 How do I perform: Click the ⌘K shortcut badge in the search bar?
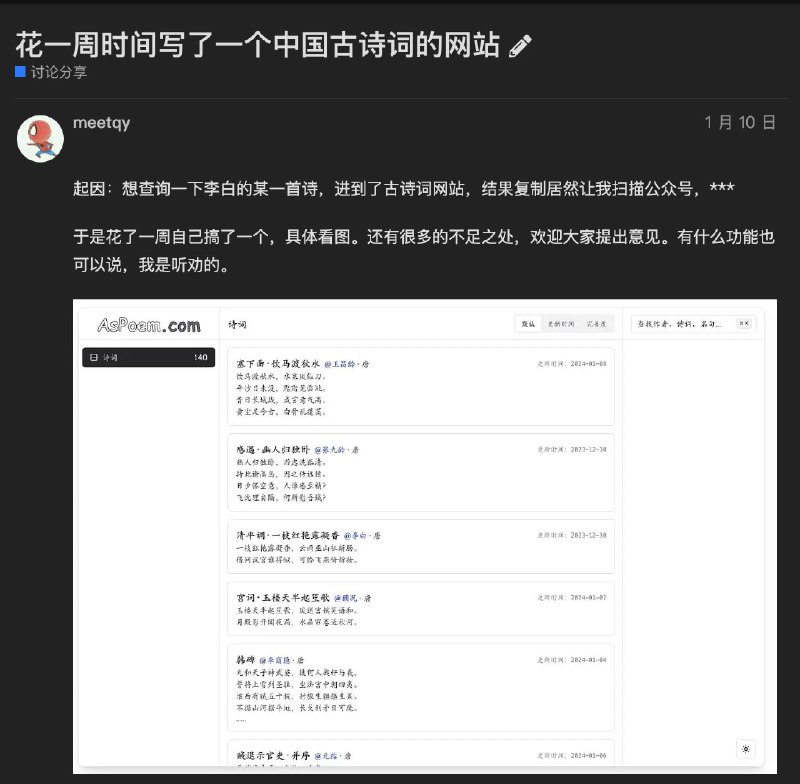click(742, 324)
